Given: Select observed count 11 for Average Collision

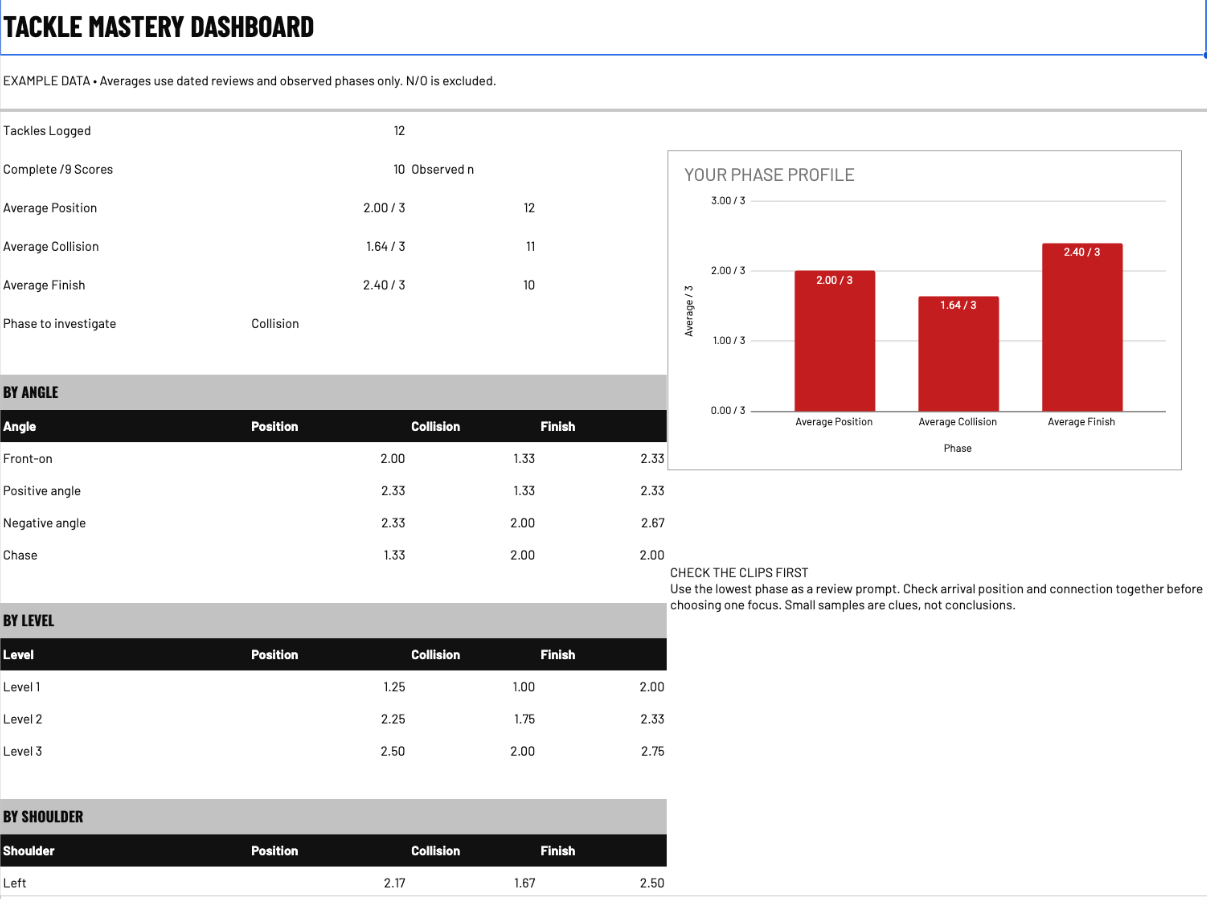Looking at the screenshot, I should pos(530,247).
